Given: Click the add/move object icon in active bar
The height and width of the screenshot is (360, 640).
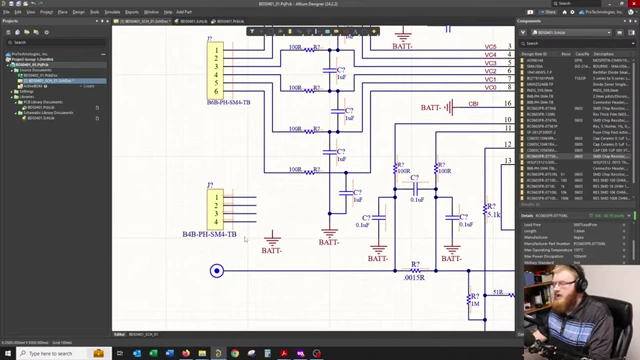Looking at the screenshot, I should point(262,31).
